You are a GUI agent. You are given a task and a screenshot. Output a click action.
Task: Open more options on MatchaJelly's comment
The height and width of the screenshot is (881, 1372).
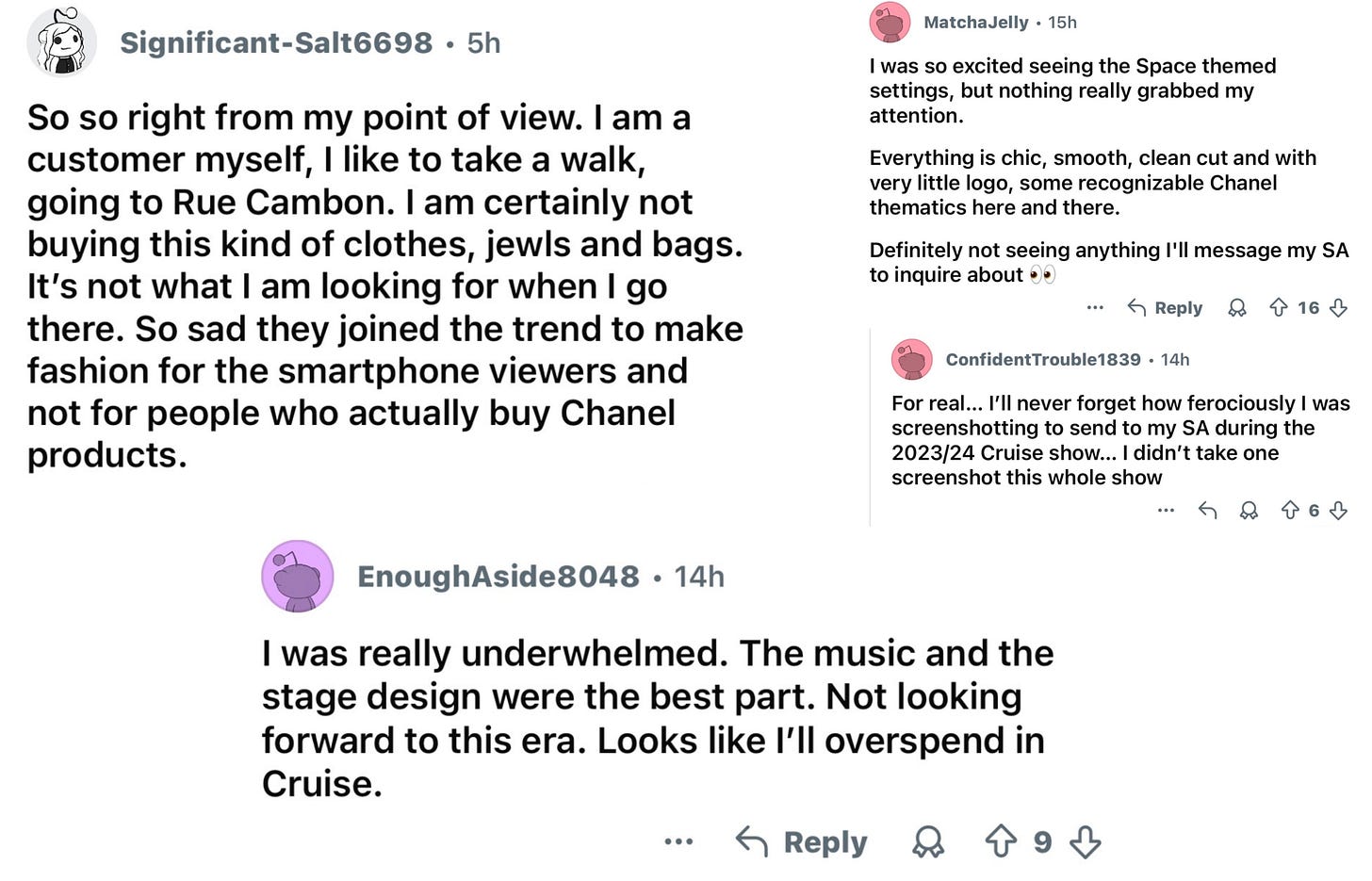(x=1094, y=307)
